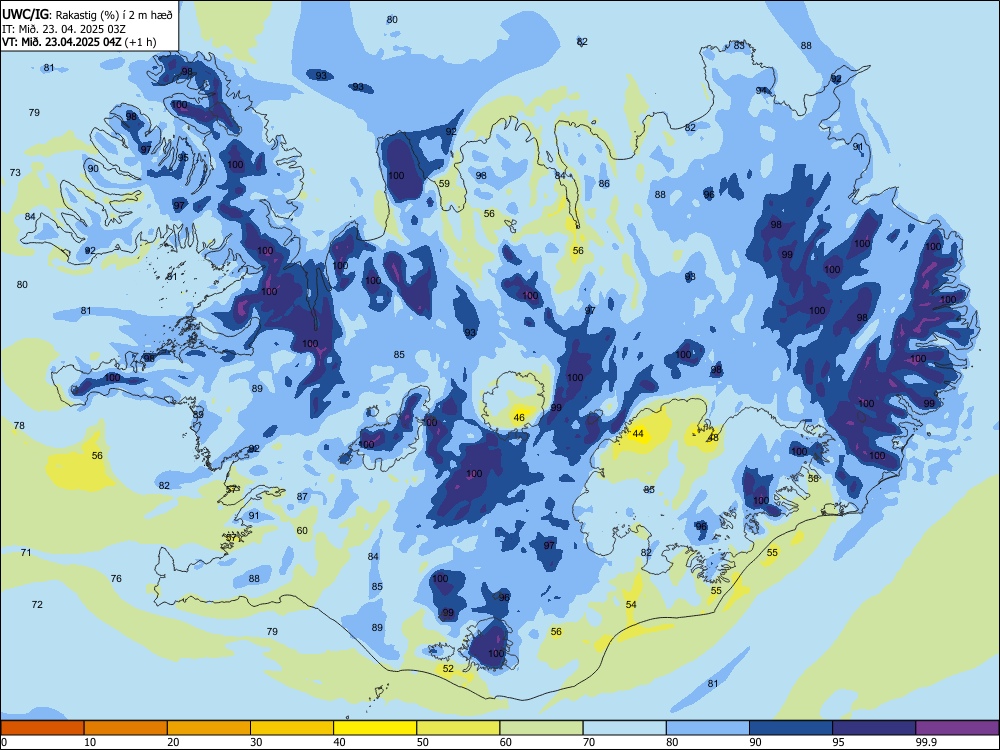
Task: Select the 90–95 medium blue legend swatch
Action: point(791,728)
